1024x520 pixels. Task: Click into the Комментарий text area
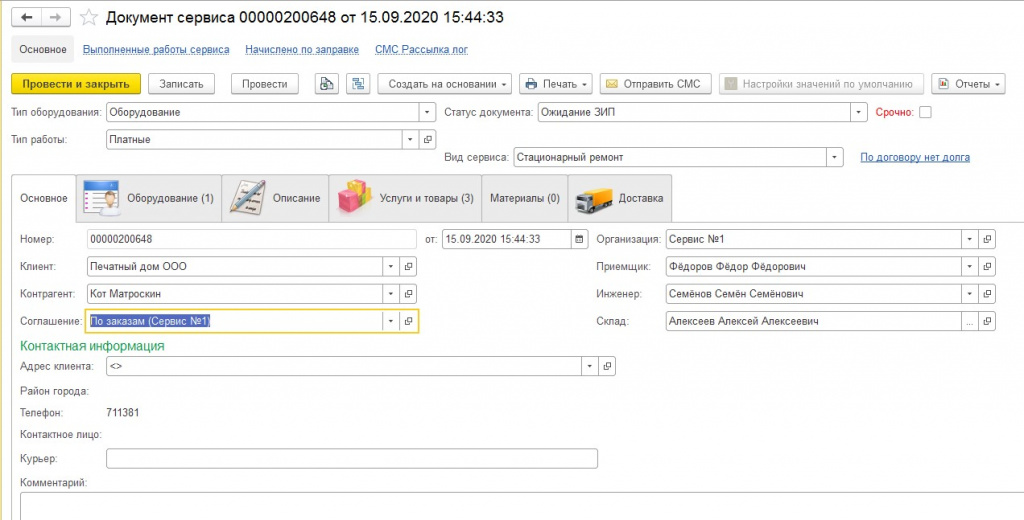coord(521,506)
